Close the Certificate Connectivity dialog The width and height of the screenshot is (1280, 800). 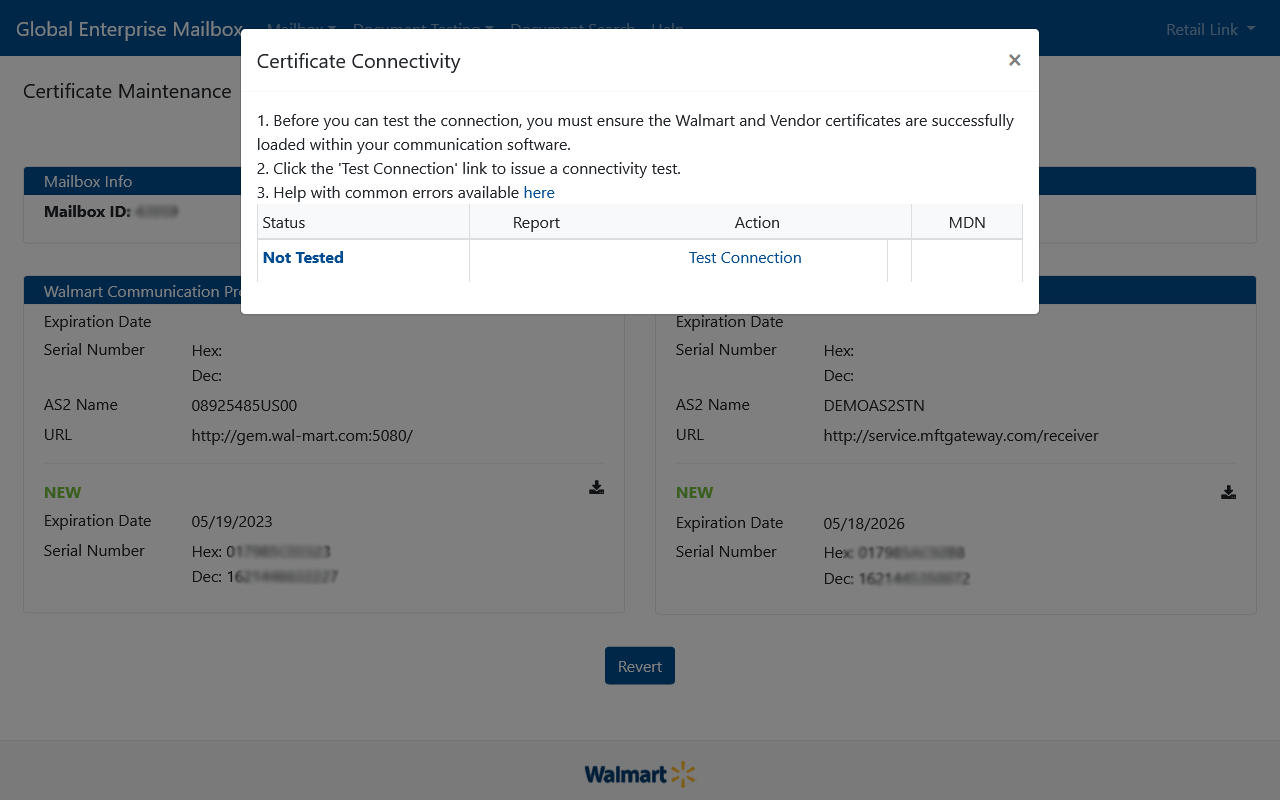(1014, 60)
